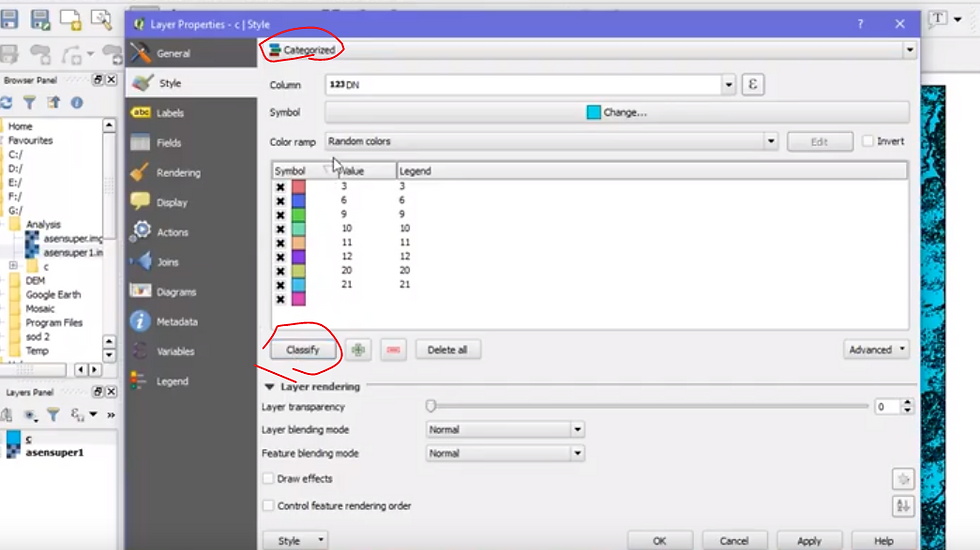
Task: Open the General tab
Action: pyautogui.click(x=191, y=53)
